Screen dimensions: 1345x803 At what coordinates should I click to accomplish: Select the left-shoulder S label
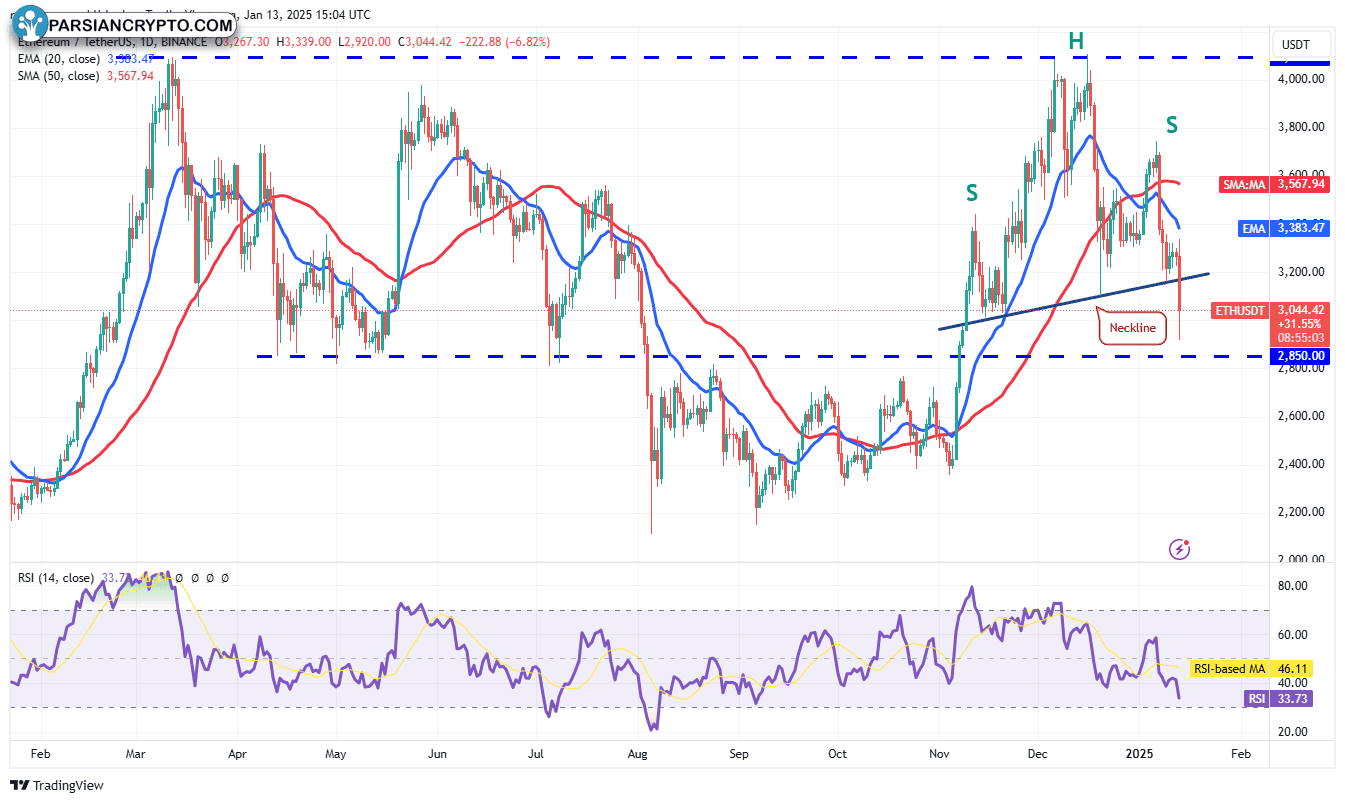click(x=971, y=193)
